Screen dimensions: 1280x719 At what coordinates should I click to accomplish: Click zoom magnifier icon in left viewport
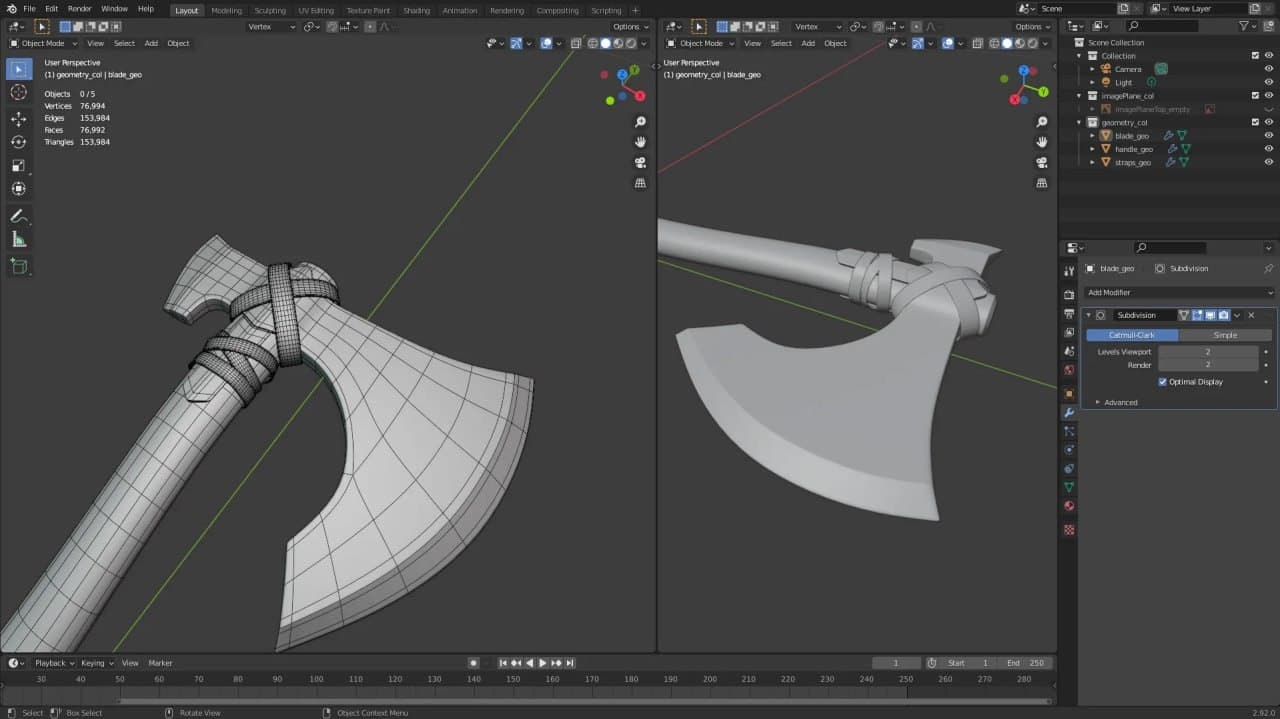[x=640, y=122]
